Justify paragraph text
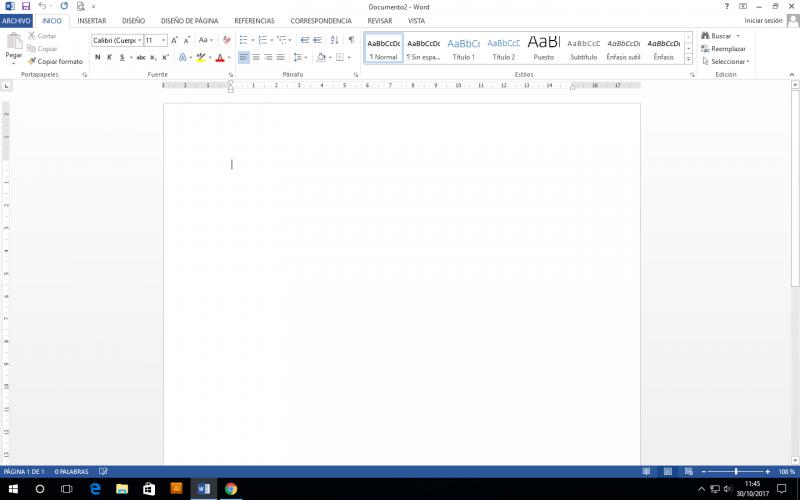 (x=281, y=57)
